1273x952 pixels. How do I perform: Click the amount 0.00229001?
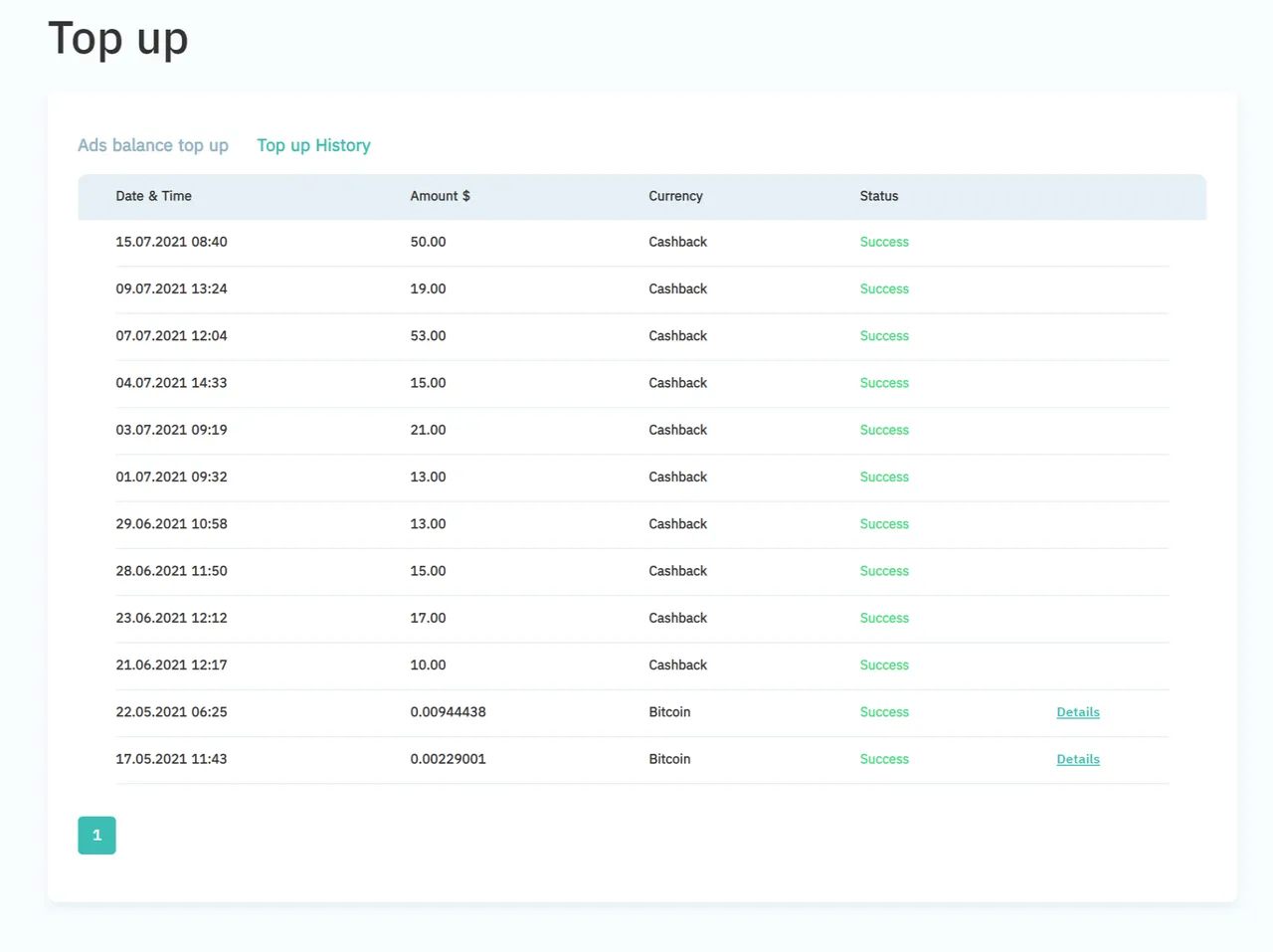[x=448, y=759]
